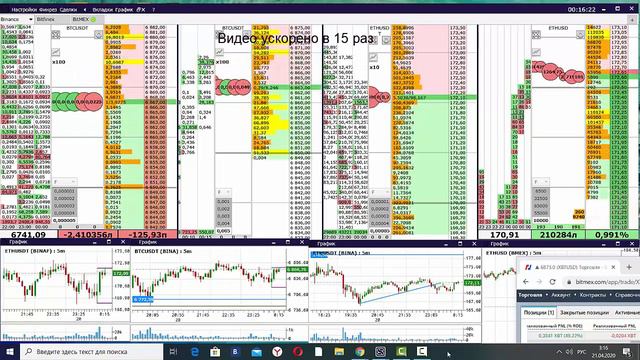Viewport: 640px width, 360px height.
Task: Open dropdown icon in ETHUSD panel header
Action: pyautogui.click(x=580, y=35)
